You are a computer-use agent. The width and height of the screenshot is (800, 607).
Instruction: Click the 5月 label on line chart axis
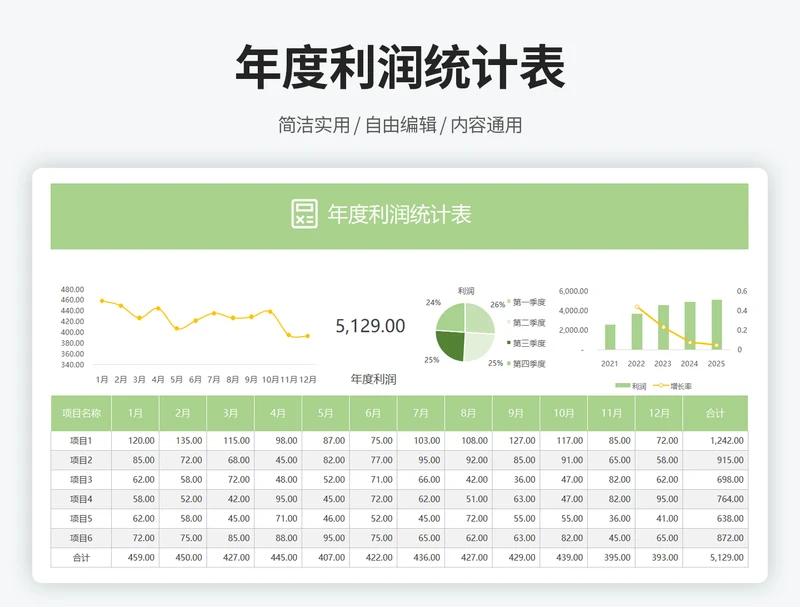click(177, 380)
